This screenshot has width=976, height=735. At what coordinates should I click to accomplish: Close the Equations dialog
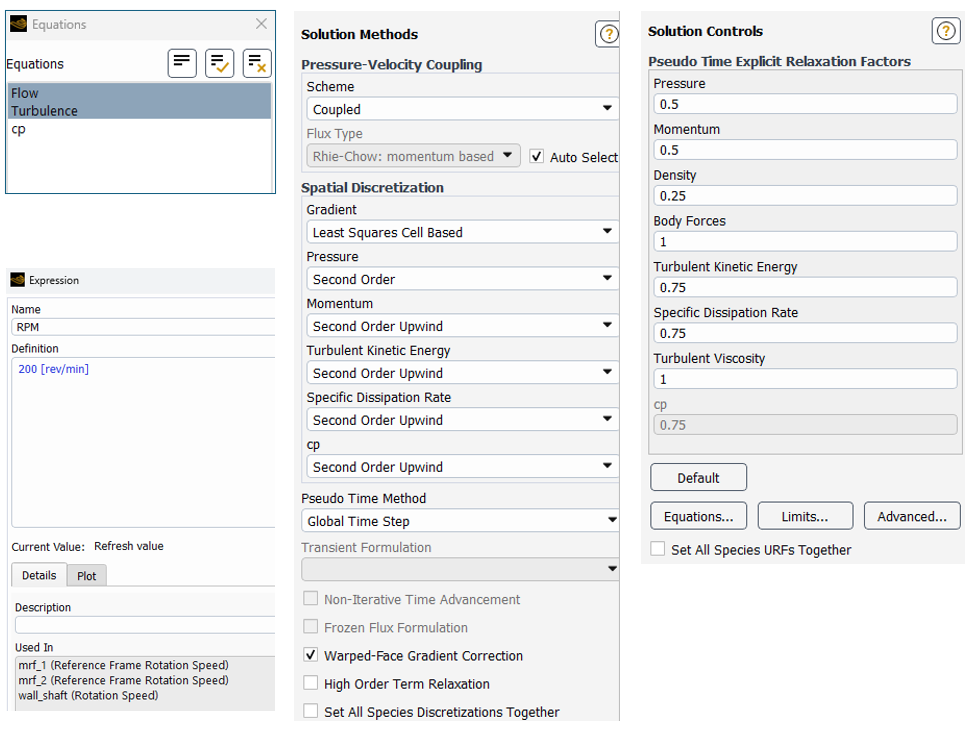pos(261,24)
